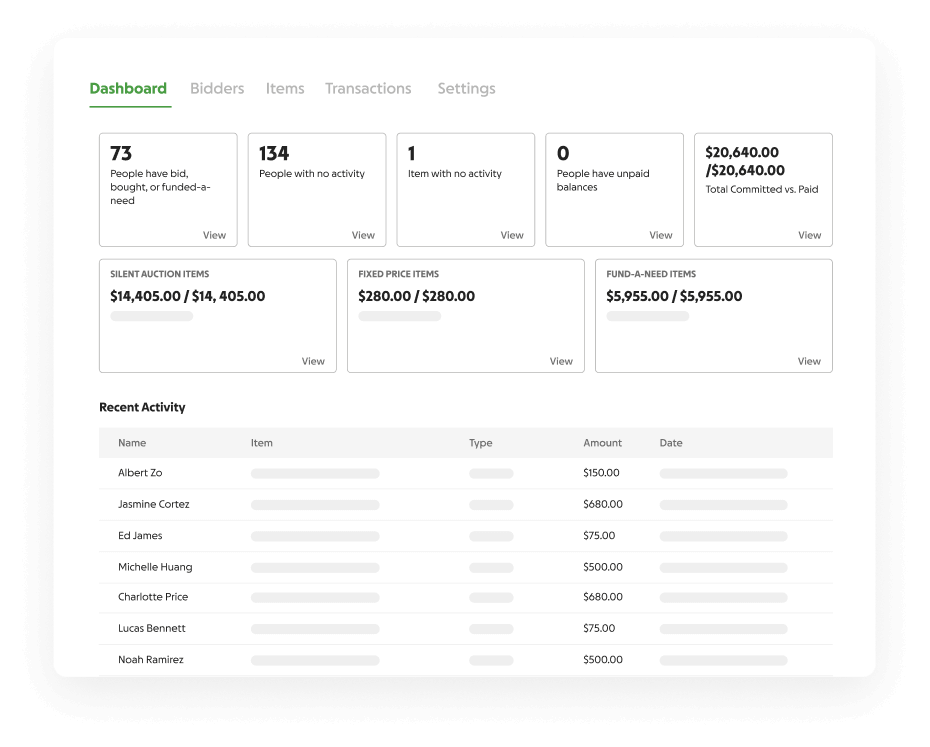This screenshot has height=747, width=930.
Task: Click the $20,640.00 /$20,640.00 total
Action: [745, 161]
